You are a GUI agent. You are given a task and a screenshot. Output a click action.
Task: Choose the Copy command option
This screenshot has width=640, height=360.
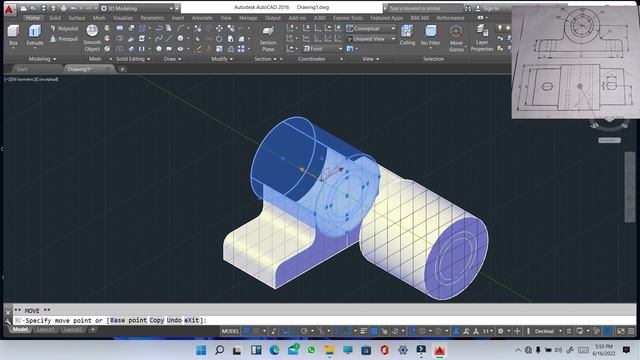[157, 320]
